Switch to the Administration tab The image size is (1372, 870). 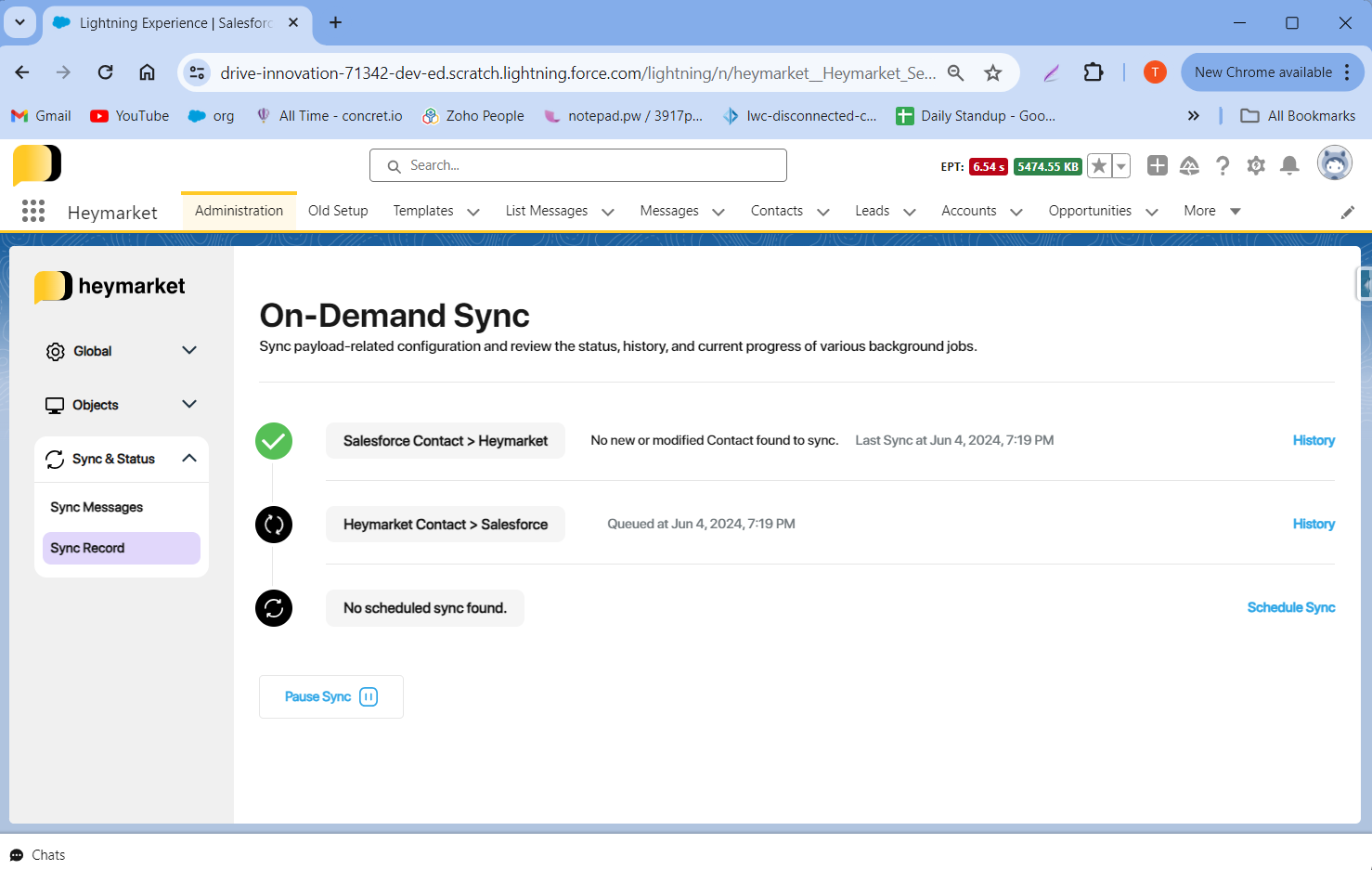pyautogui.click(x=239, y=211)
